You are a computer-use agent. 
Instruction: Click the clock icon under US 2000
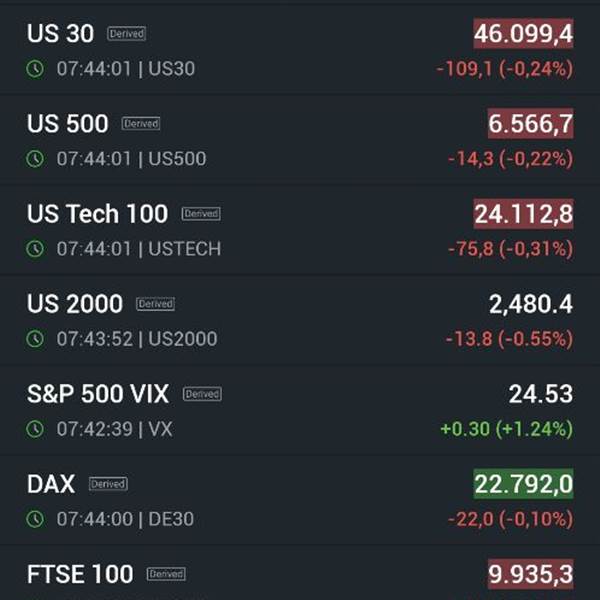pyautogui.click(x=35, y=339)
